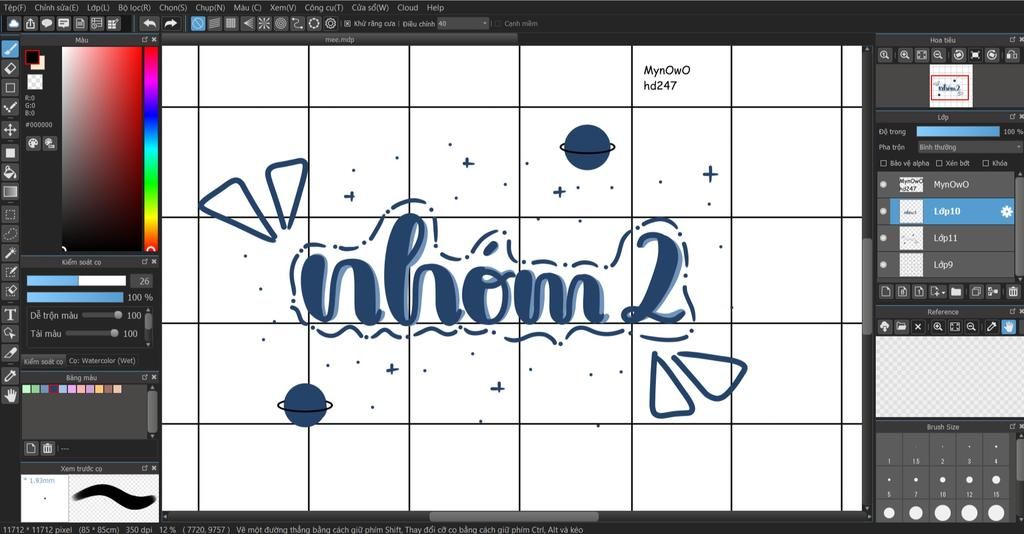Toggle the Cạnh mềm checkbox
This screenshot has width=1024, height=534.
(x=498, y=24)
